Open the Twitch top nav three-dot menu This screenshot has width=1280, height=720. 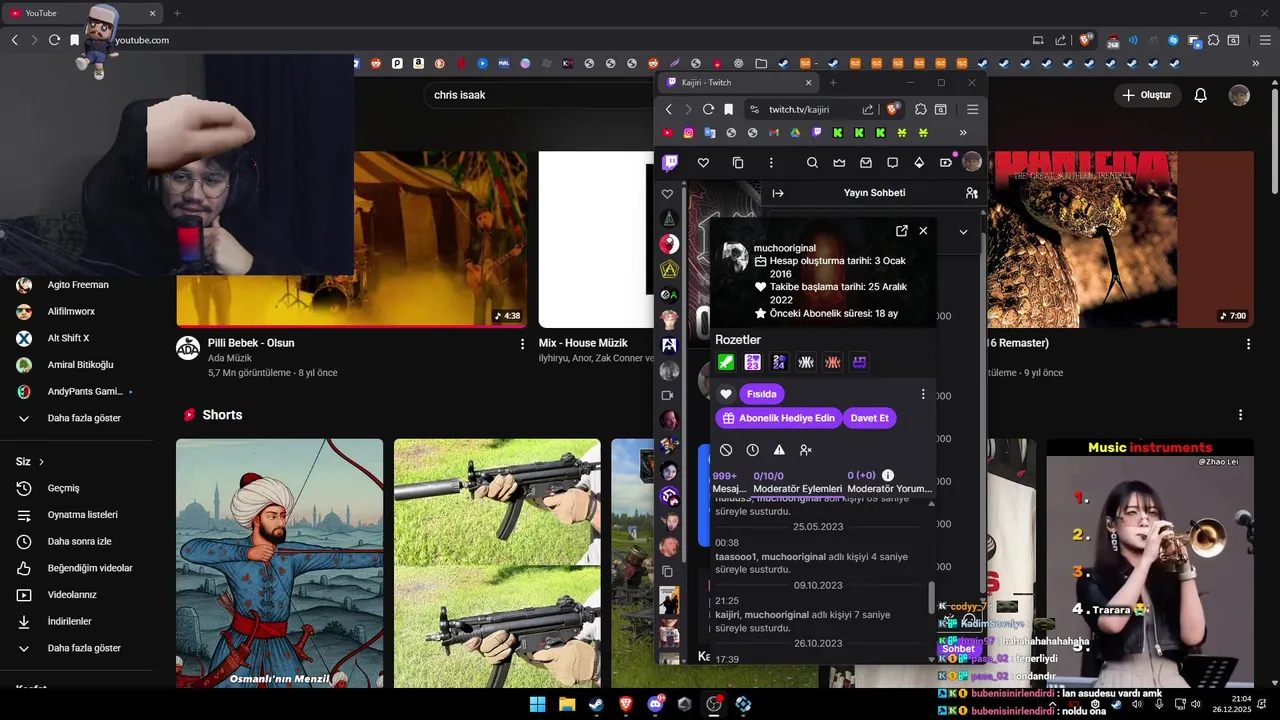(771, 163)
